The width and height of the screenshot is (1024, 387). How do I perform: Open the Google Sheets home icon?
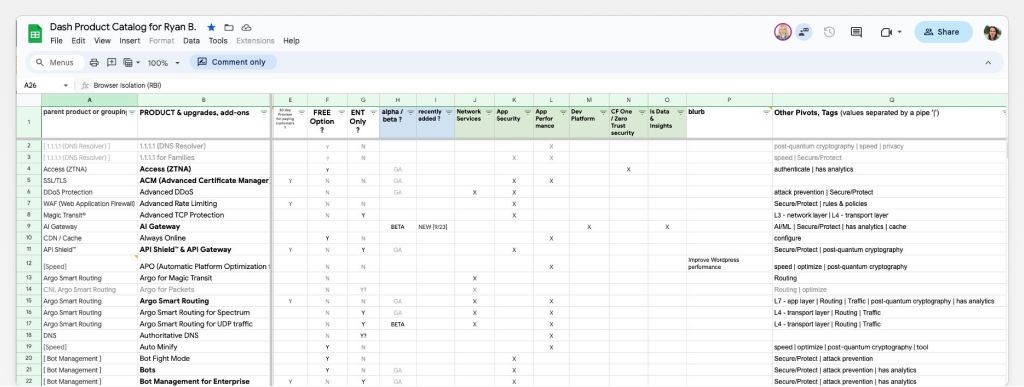click(x=35, y=33)
